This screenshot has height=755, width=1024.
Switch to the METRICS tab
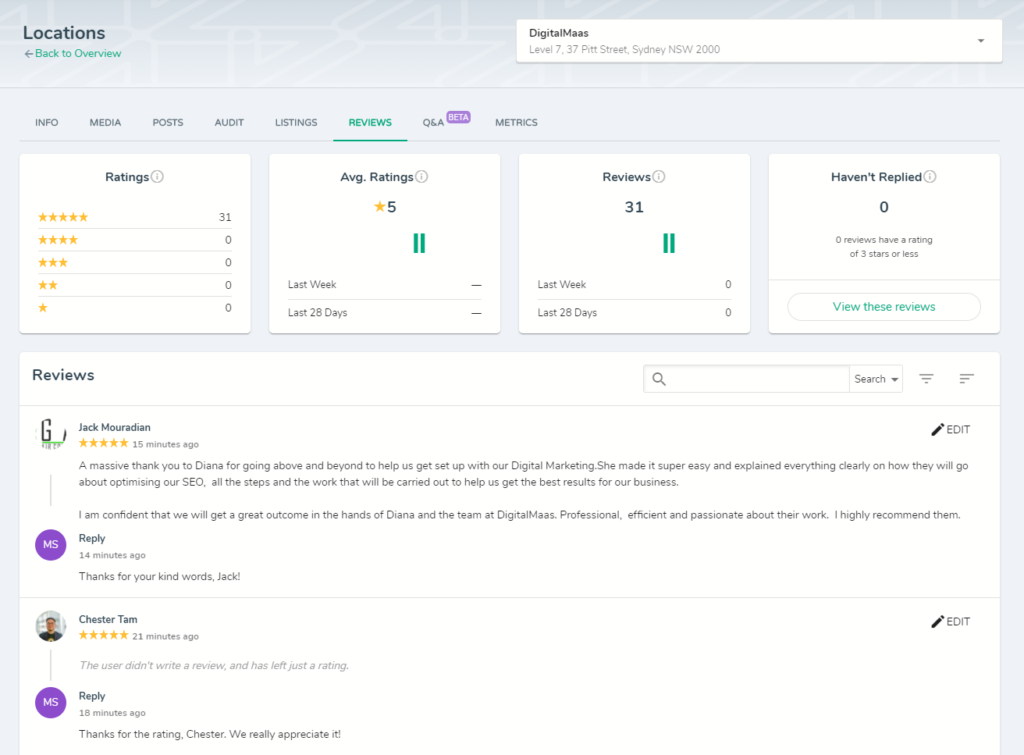coord(517,123)
